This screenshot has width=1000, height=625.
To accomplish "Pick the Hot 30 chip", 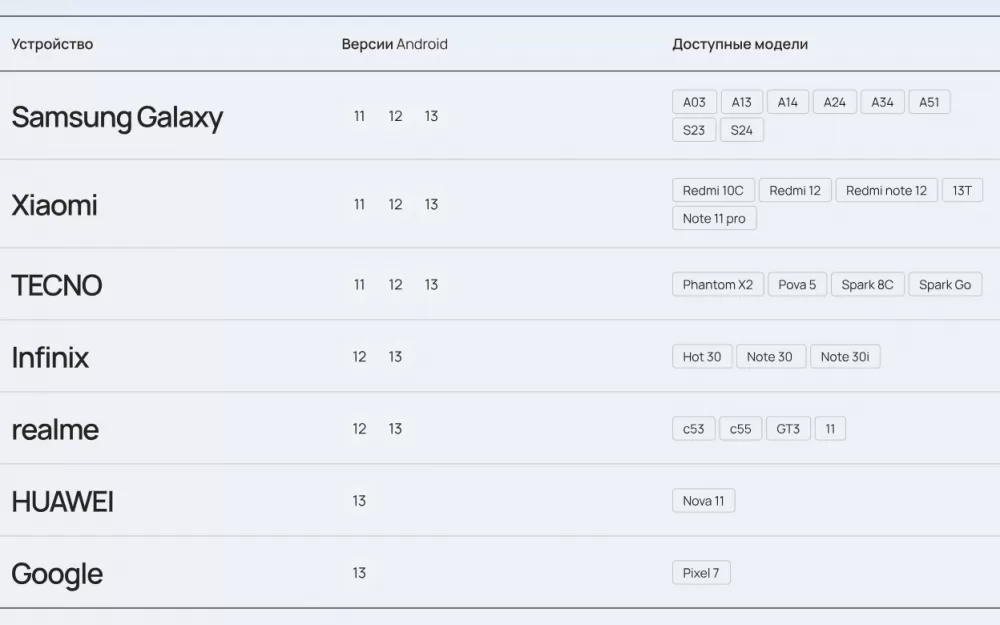I will (x=702, y=357).
